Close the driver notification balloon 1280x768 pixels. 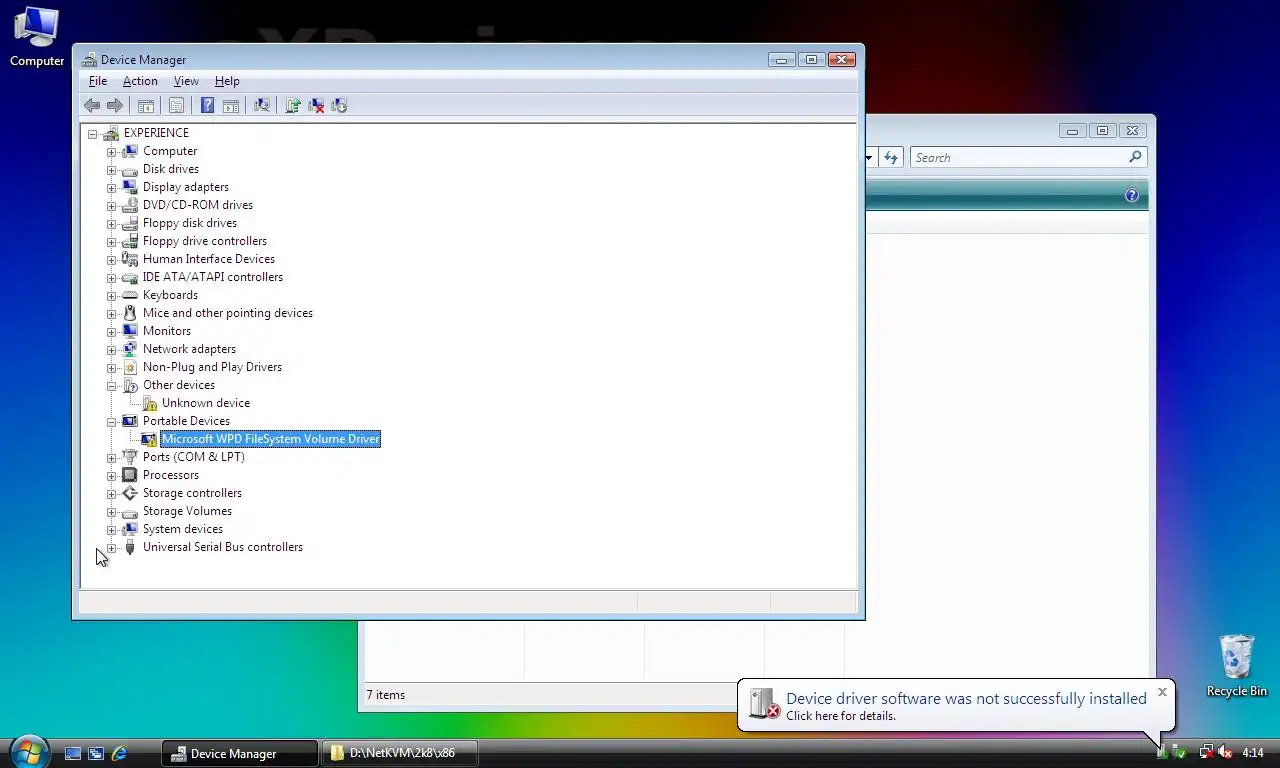pyautogui.click(x=1162, y=691)
